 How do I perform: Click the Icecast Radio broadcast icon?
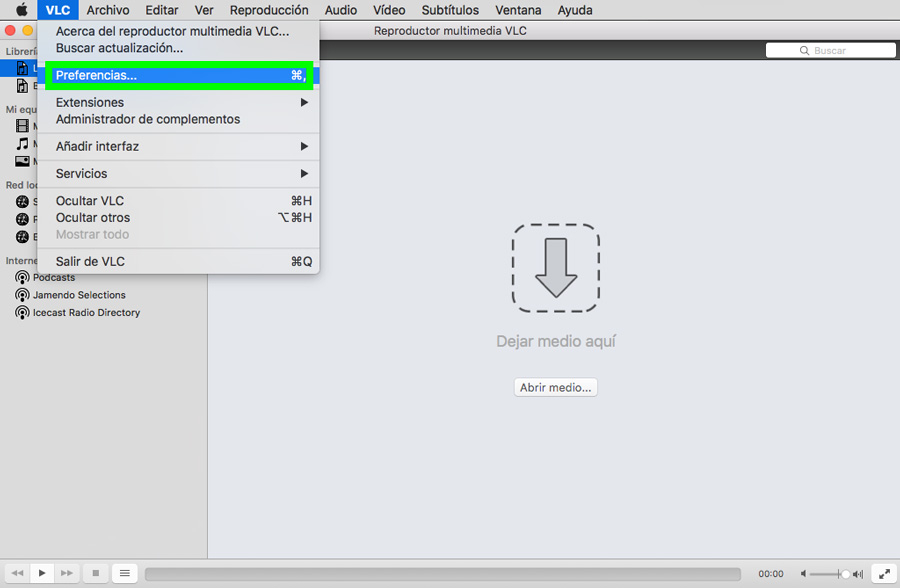tap(22, 313)
